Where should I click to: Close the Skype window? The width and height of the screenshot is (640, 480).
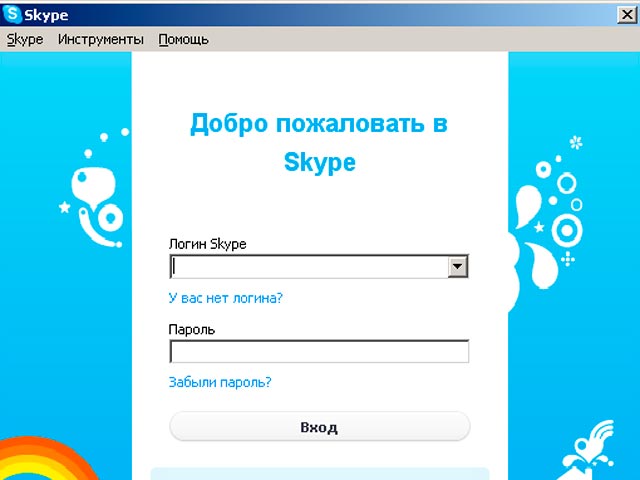(x=627, y=15)
